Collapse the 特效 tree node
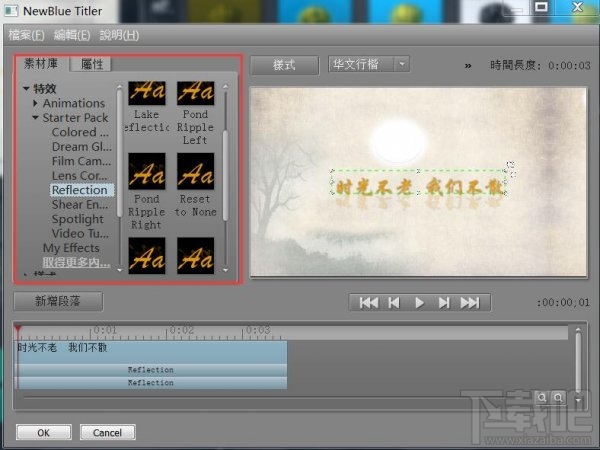Screen dimensions: 600x450 point(26,88)
